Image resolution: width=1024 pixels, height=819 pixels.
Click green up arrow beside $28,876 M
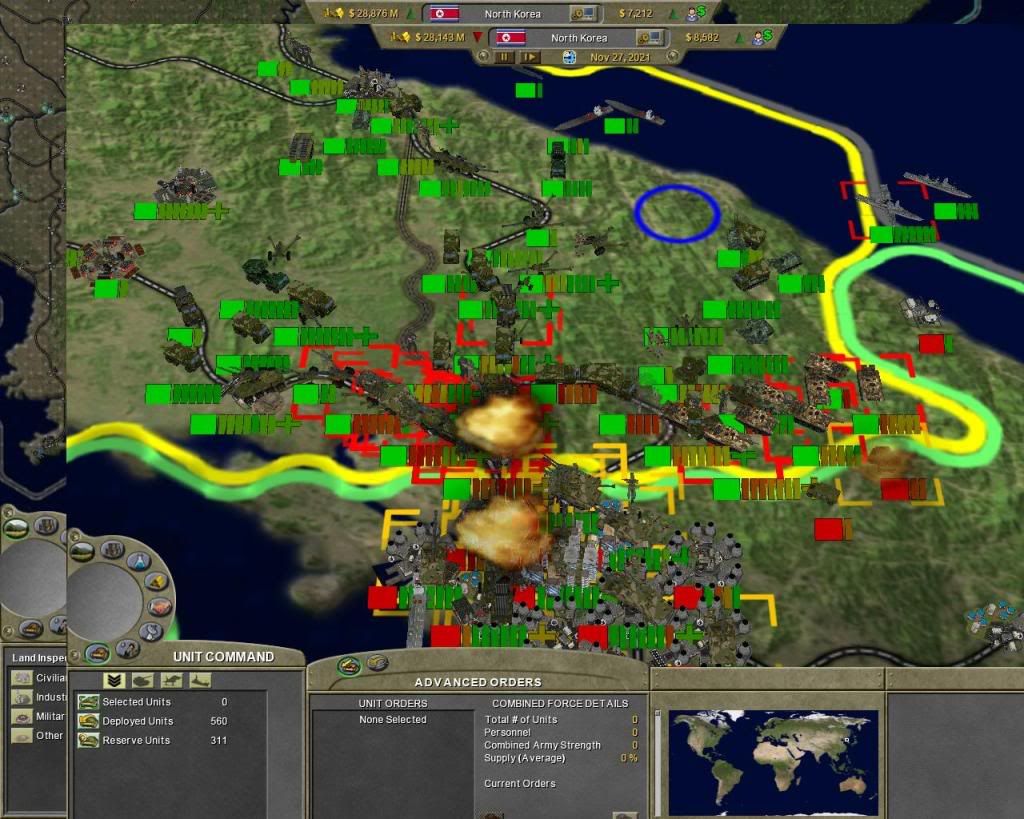pos(411,13)
